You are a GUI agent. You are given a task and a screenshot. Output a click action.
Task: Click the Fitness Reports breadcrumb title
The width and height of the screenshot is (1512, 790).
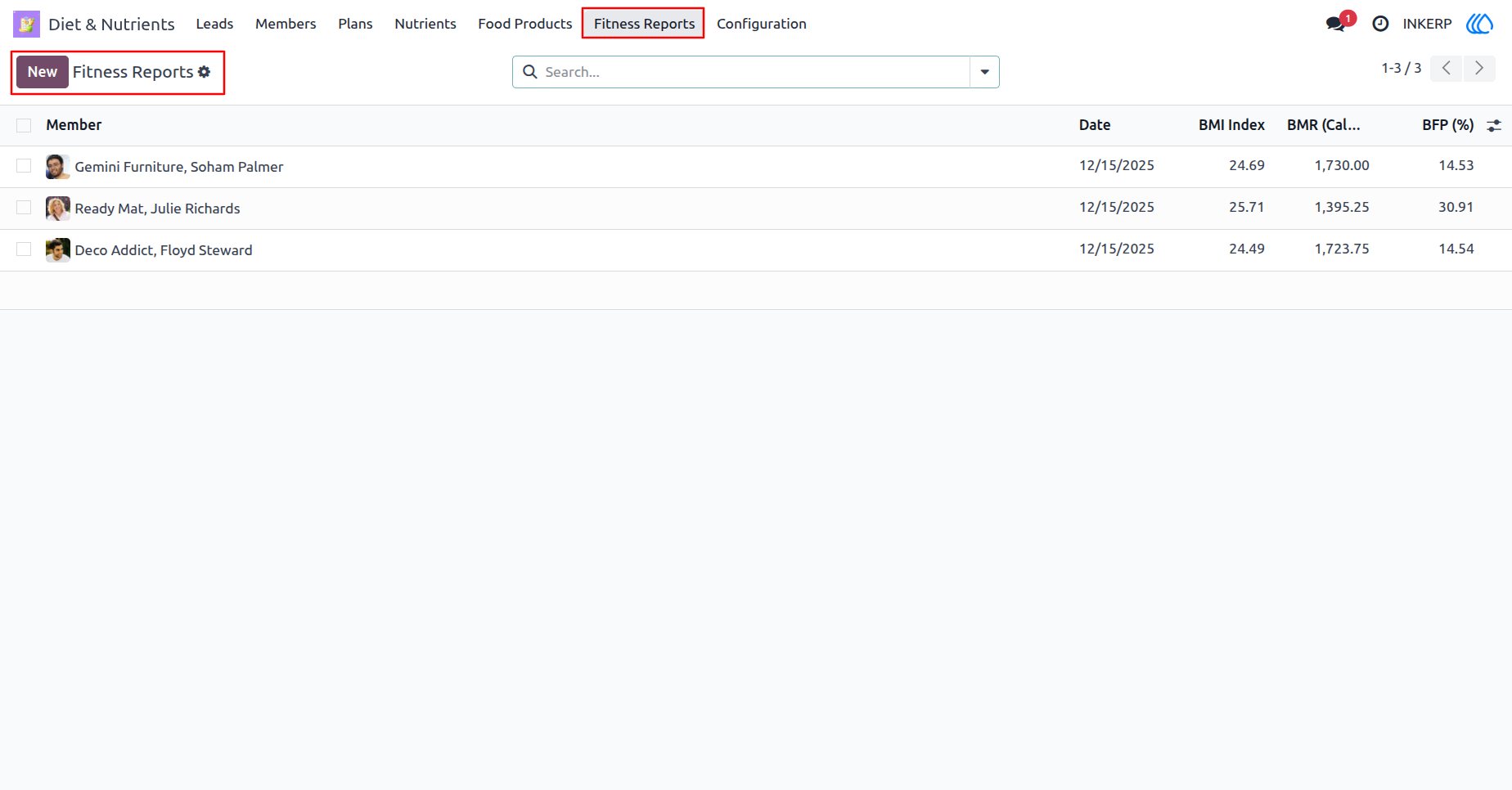click(x=133, y=72)
